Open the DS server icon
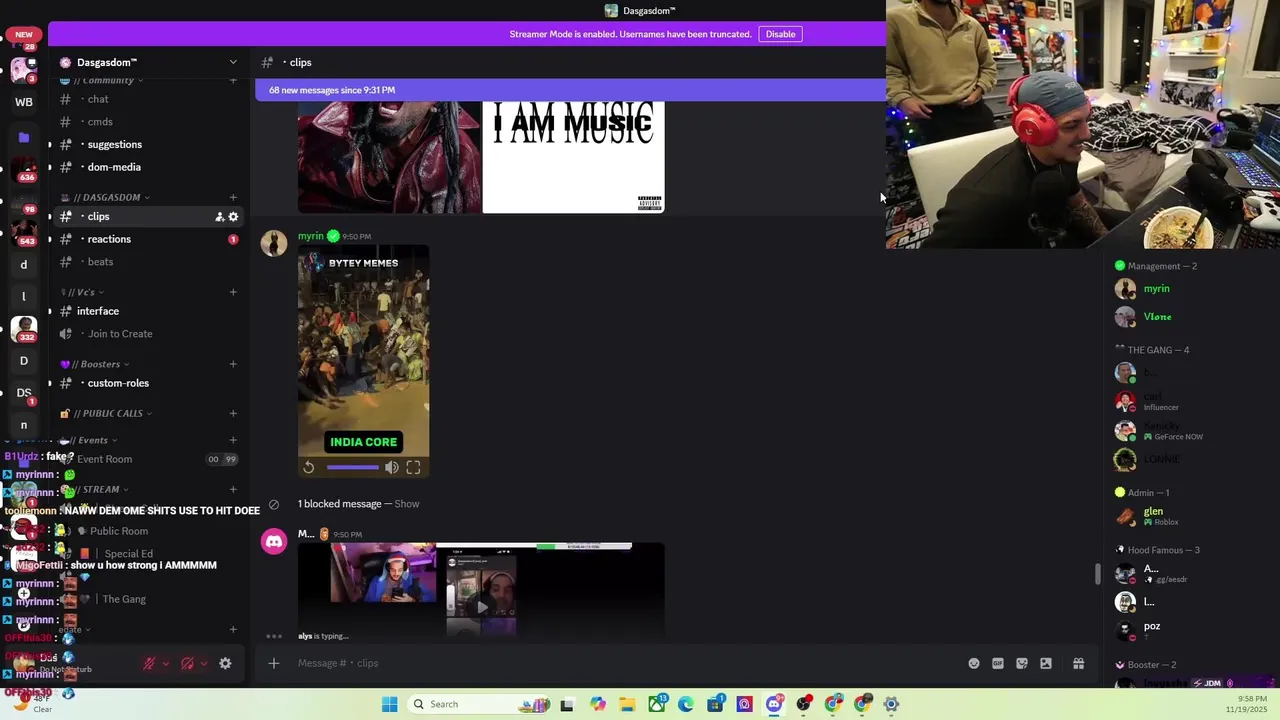The image size is (1280, 720). [x=24, y=393]
